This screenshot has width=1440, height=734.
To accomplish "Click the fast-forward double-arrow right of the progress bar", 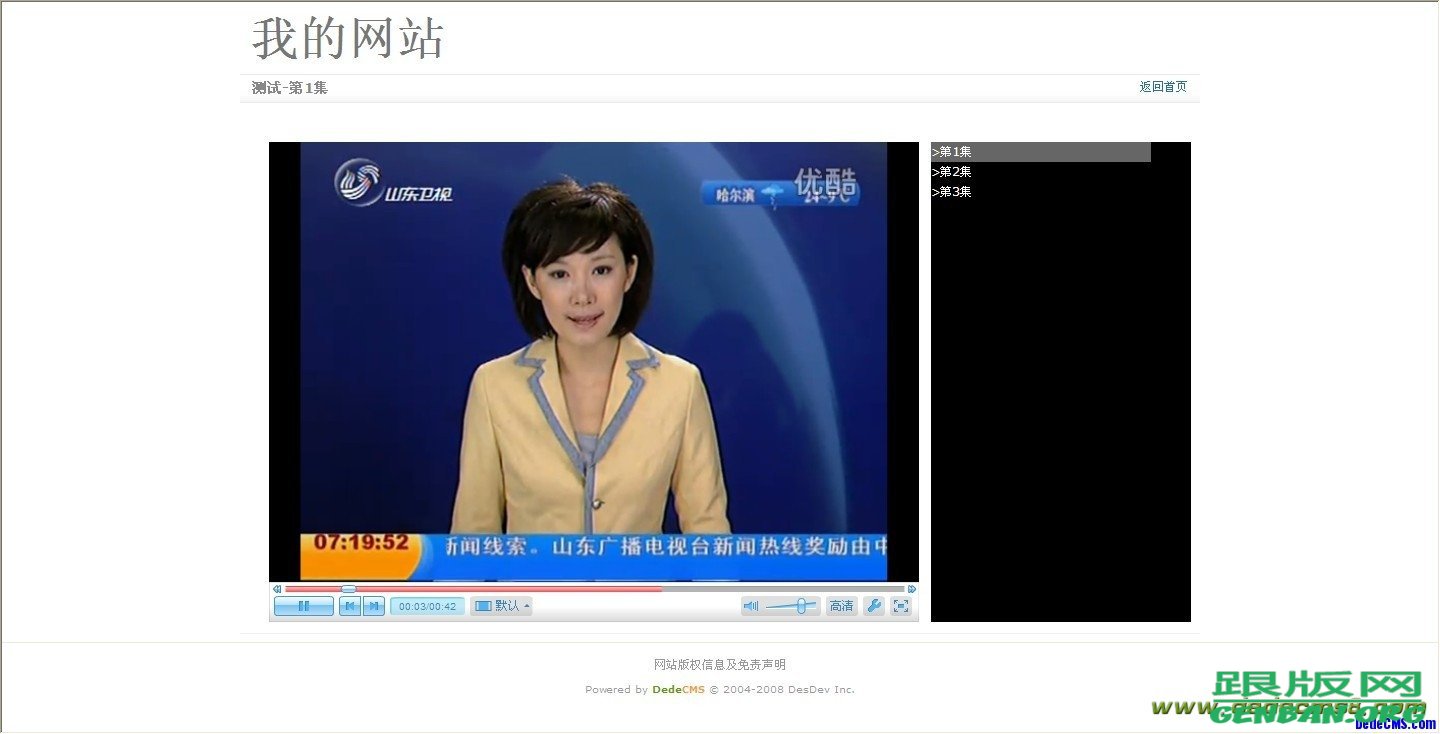I will click(913, 589).
